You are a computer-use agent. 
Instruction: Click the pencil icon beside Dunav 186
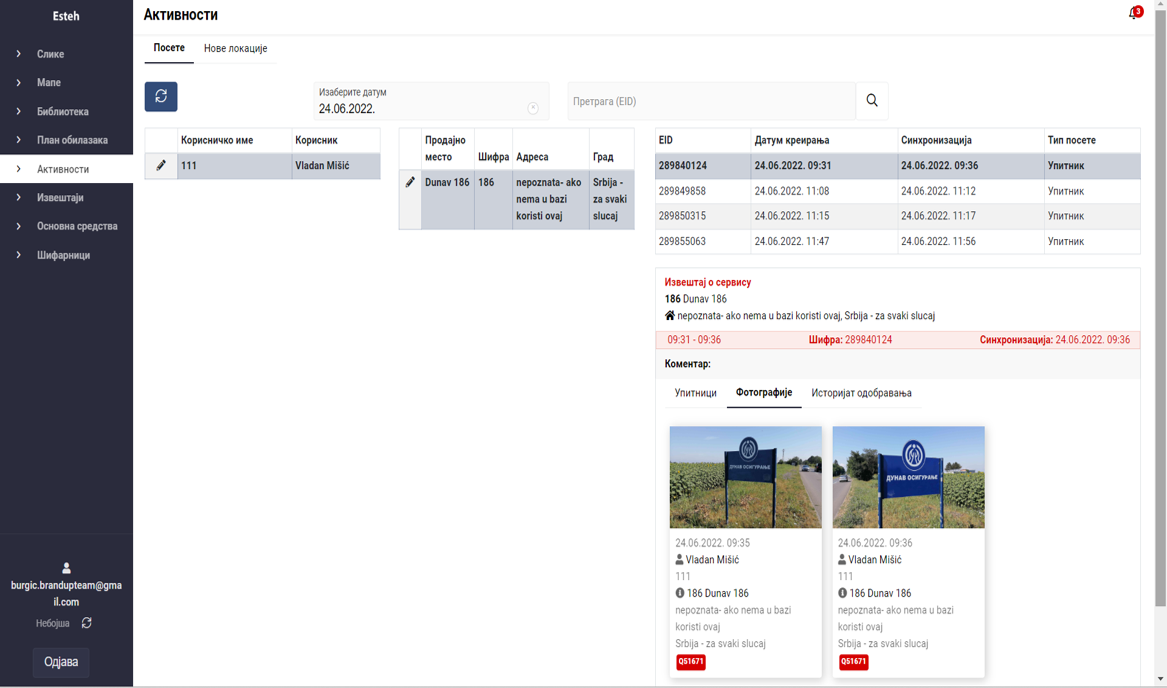coord(410,183)
